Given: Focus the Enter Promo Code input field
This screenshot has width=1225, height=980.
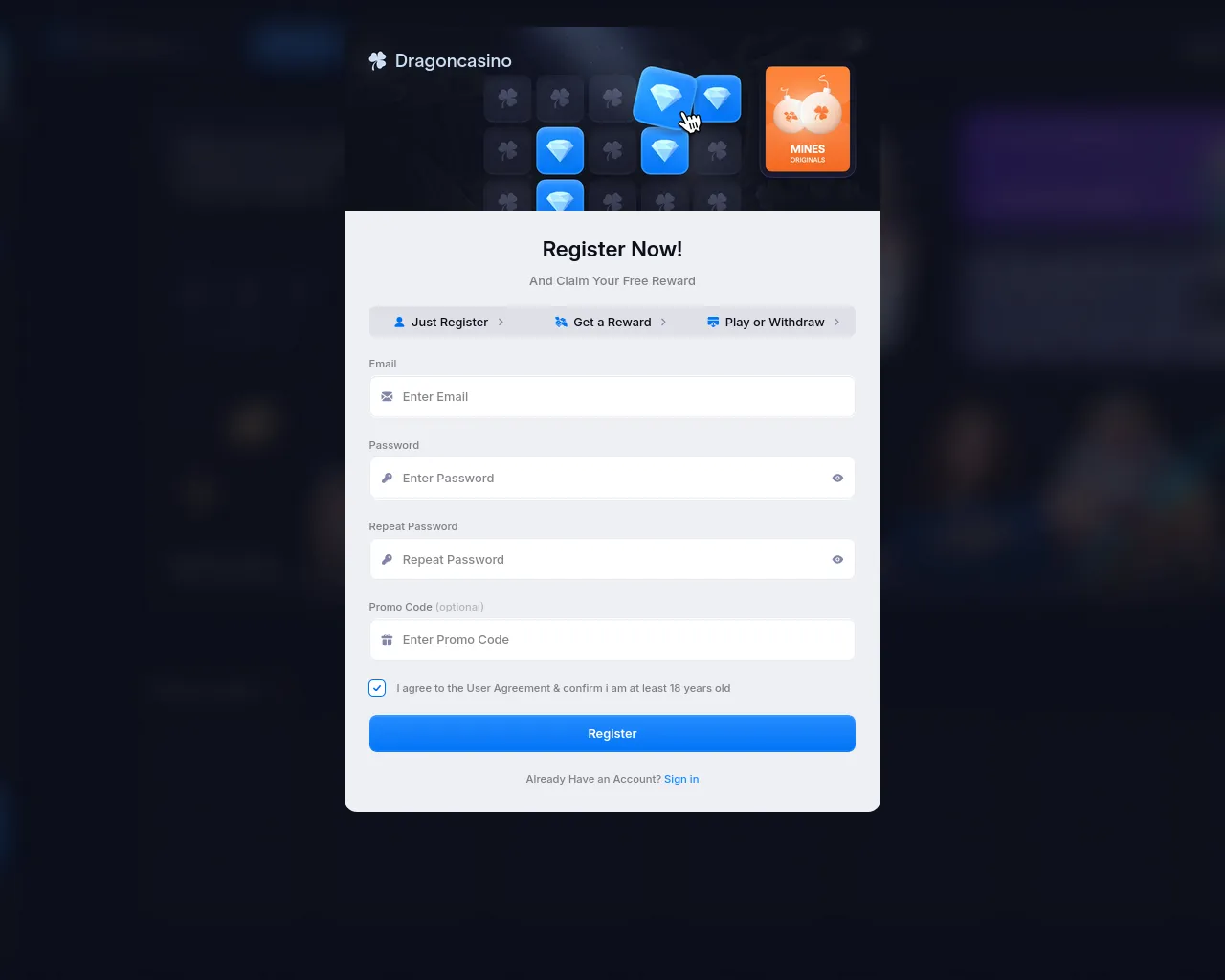Looking at the screenshot, I should pos(612,640).
